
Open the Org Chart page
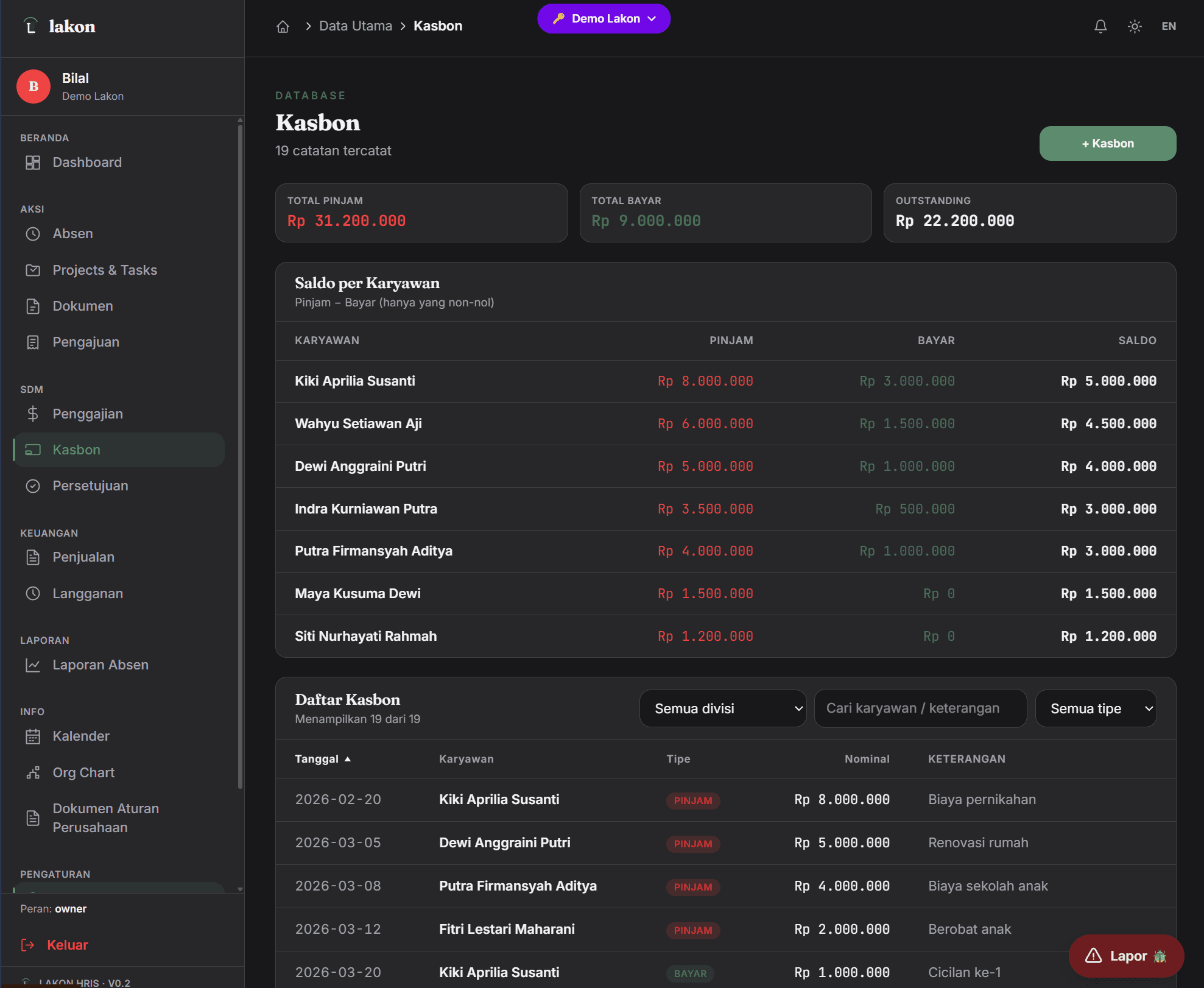[119, 773]
